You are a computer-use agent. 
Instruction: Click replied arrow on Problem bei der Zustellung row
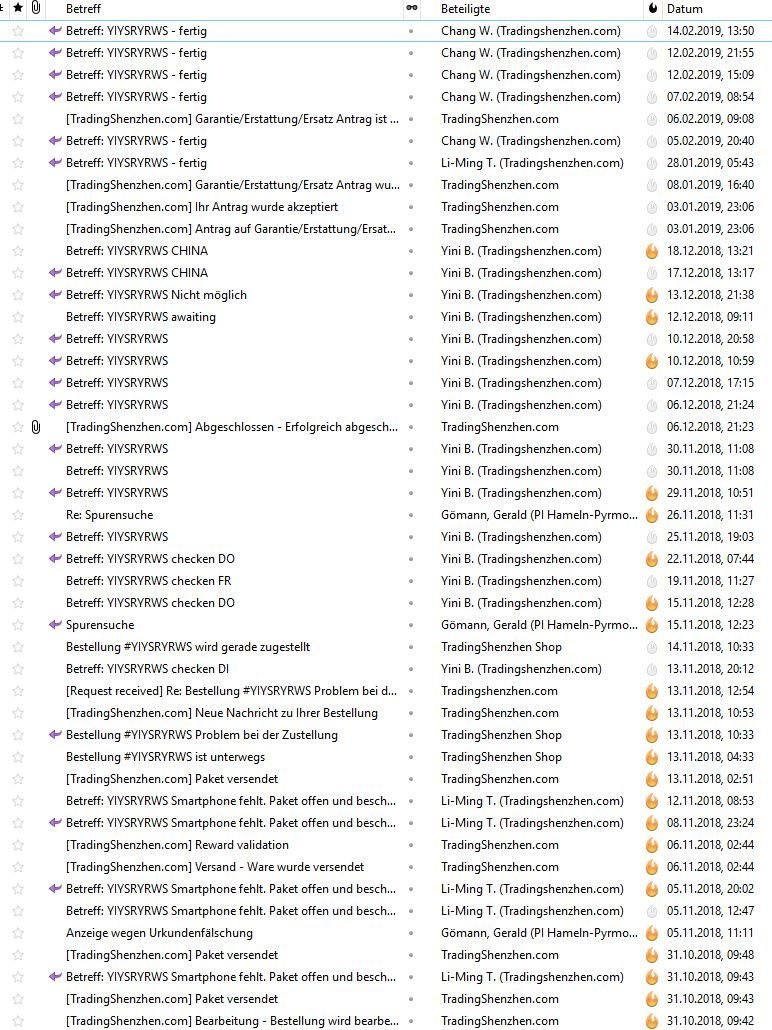[x=55, y=735]
